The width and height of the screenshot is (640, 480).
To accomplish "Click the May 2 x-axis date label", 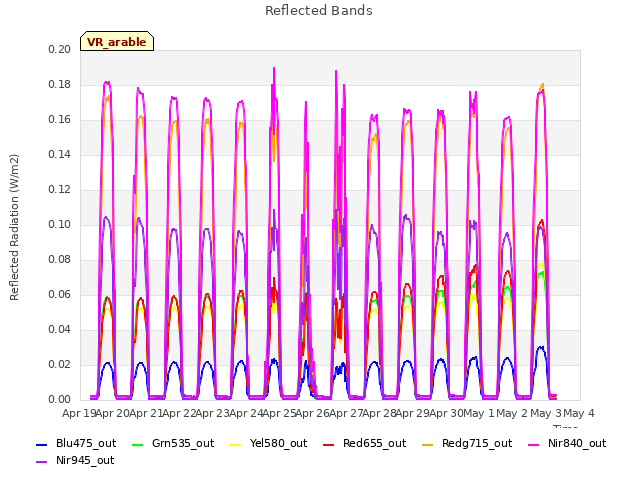I will 513,413.
